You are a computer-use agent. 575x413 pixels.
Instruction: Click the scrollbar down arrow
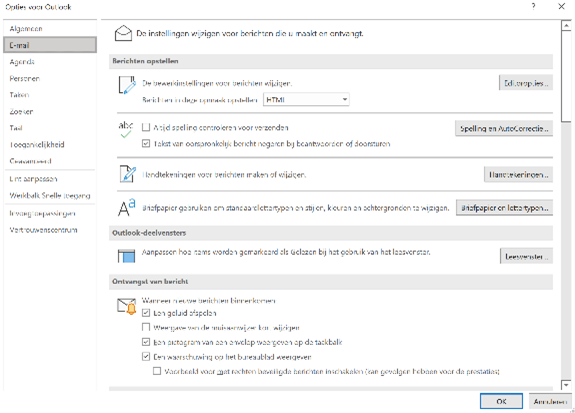(x=566, y=385)
